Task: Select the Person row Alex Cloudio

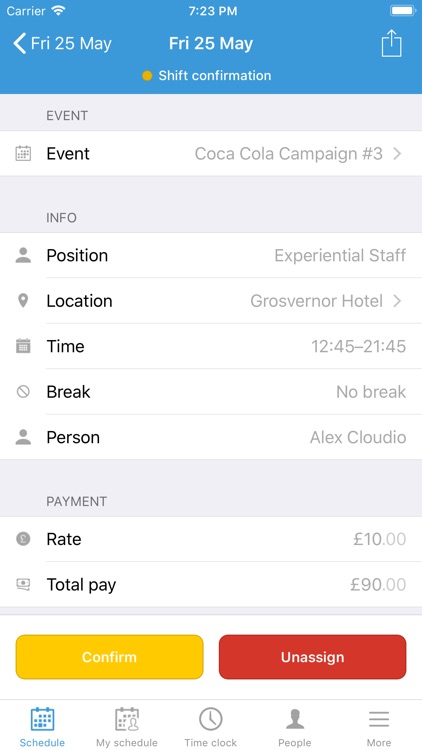Action: pos(211,437)
